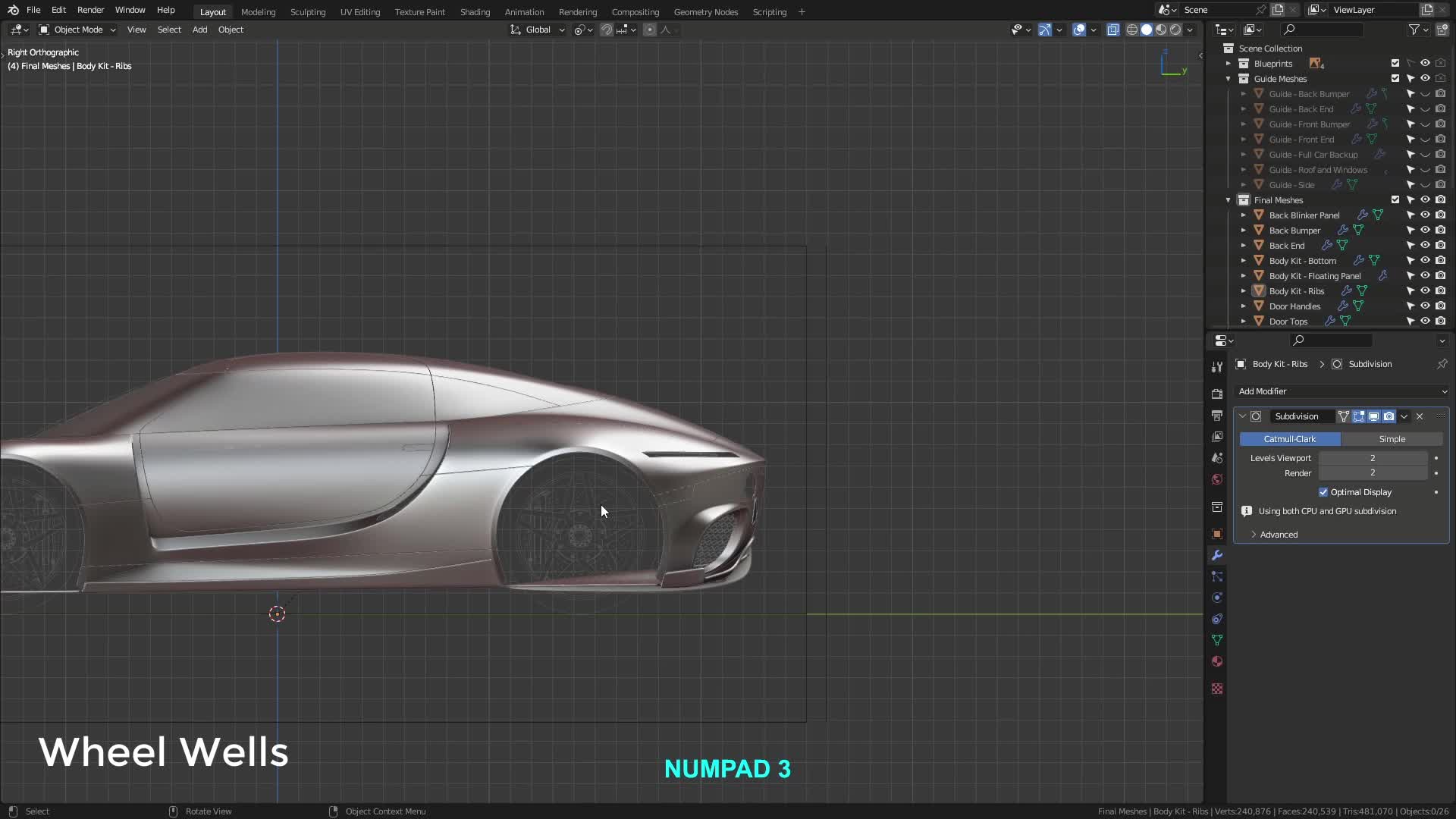Open the Physics properties tab
This screenshot has height=819, width=1456.
[x=1217, y=598]
